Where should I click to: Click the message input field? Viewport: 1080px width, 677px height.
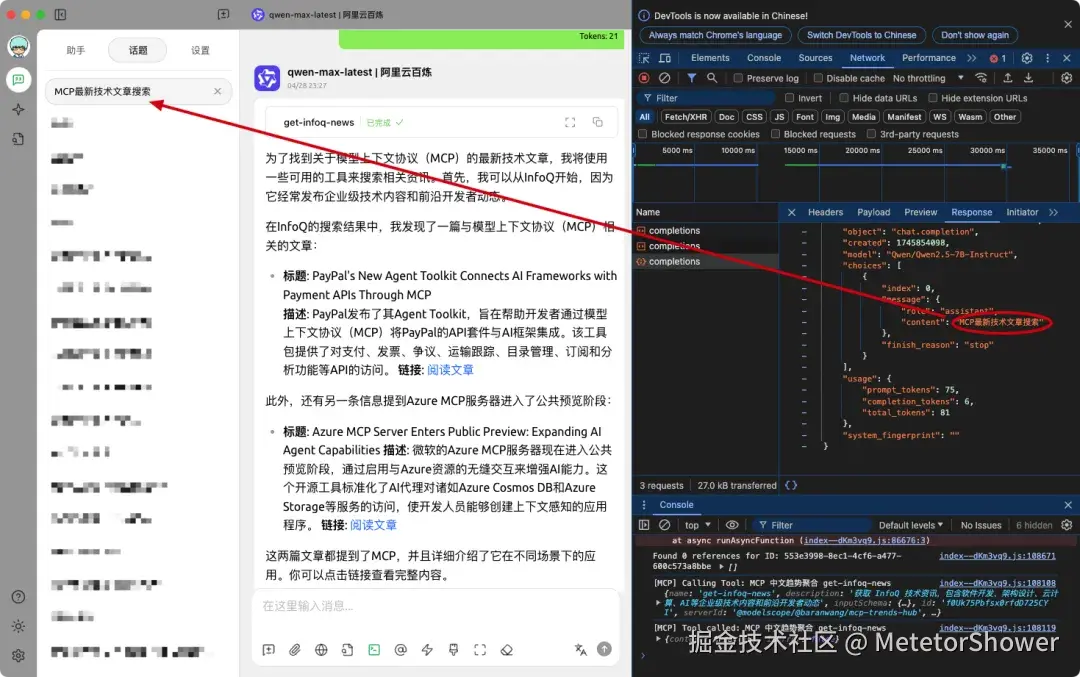point(436,606)
